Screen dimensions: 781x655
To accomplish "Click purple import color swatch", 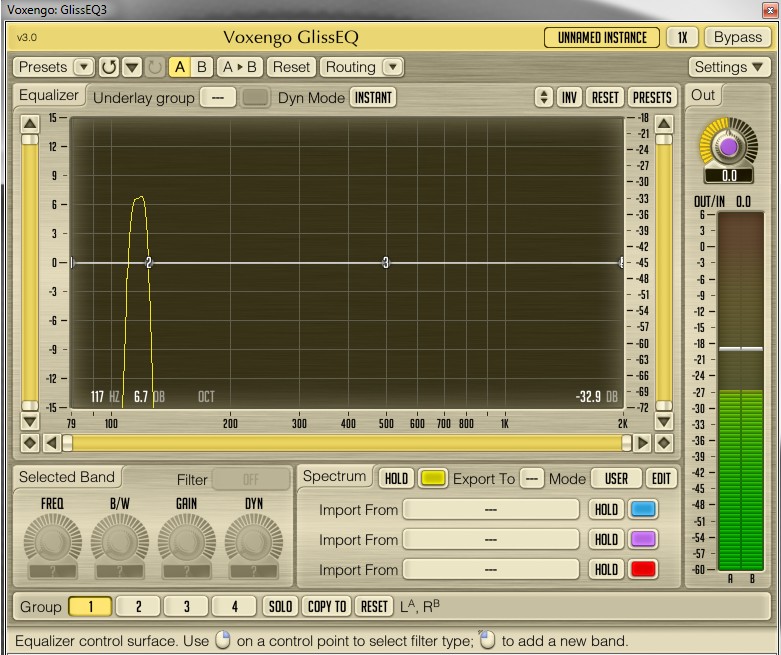I will (643, 539).
